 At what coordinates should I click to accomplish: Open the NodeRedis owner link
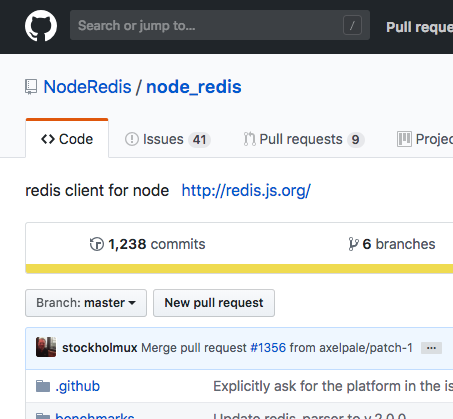pos(87,87)
